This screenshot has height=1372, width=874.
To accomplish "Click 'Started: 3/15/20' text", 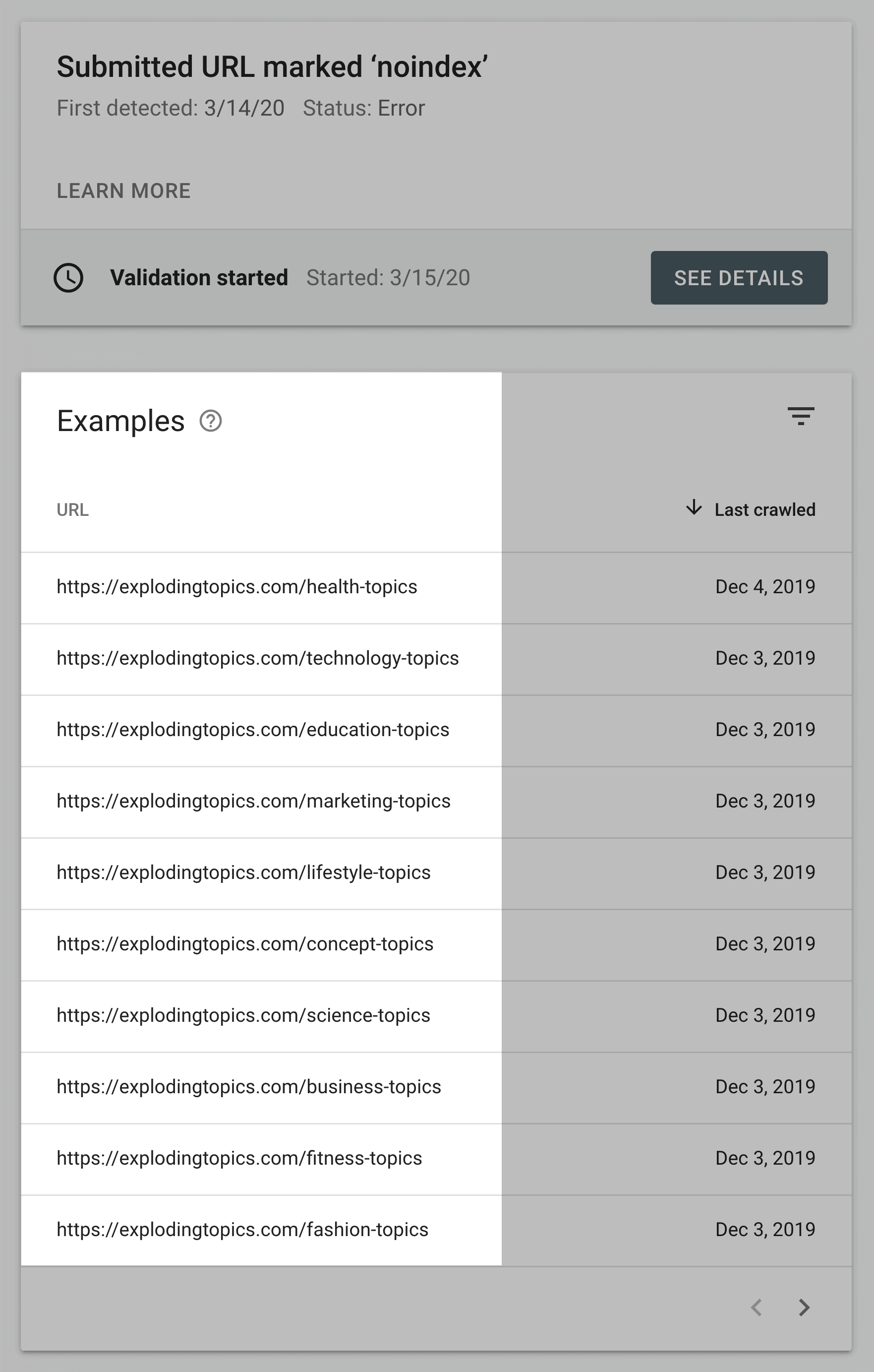I will (x=388, y=277).
